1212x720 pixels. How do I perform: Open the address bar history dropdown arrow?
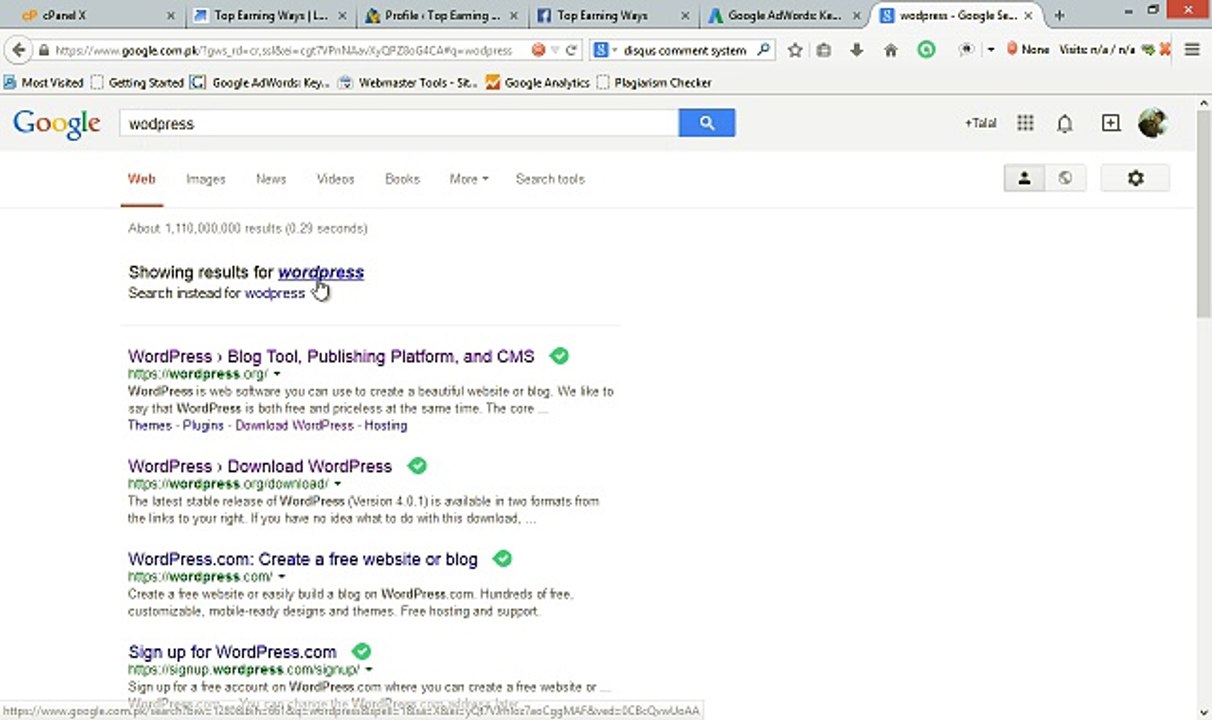[x=556, y=50]
